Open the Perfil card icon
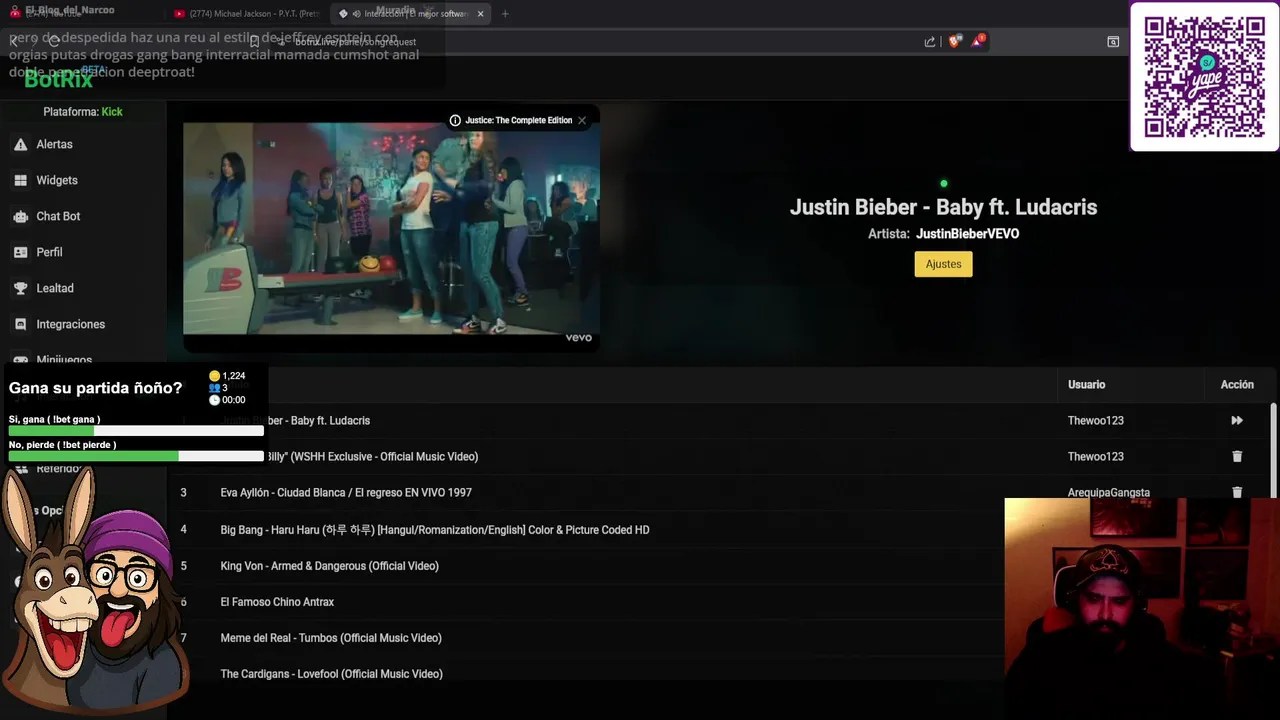 (20, 253)
